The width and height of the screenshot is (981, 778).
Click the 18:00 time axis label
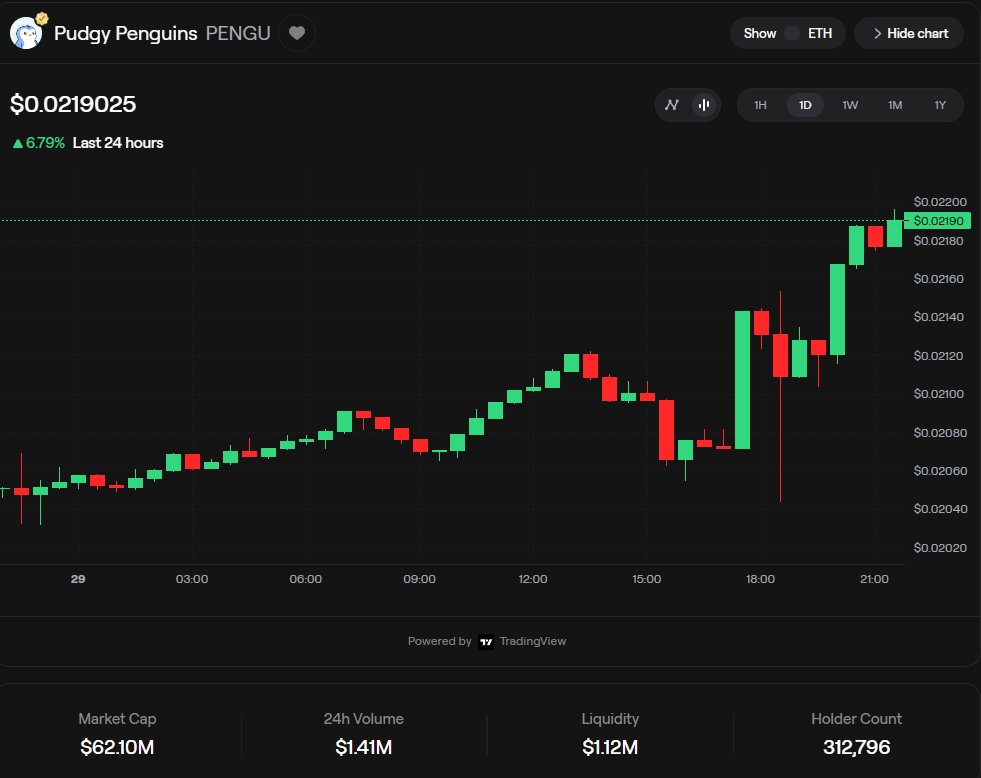coord(760,579)
